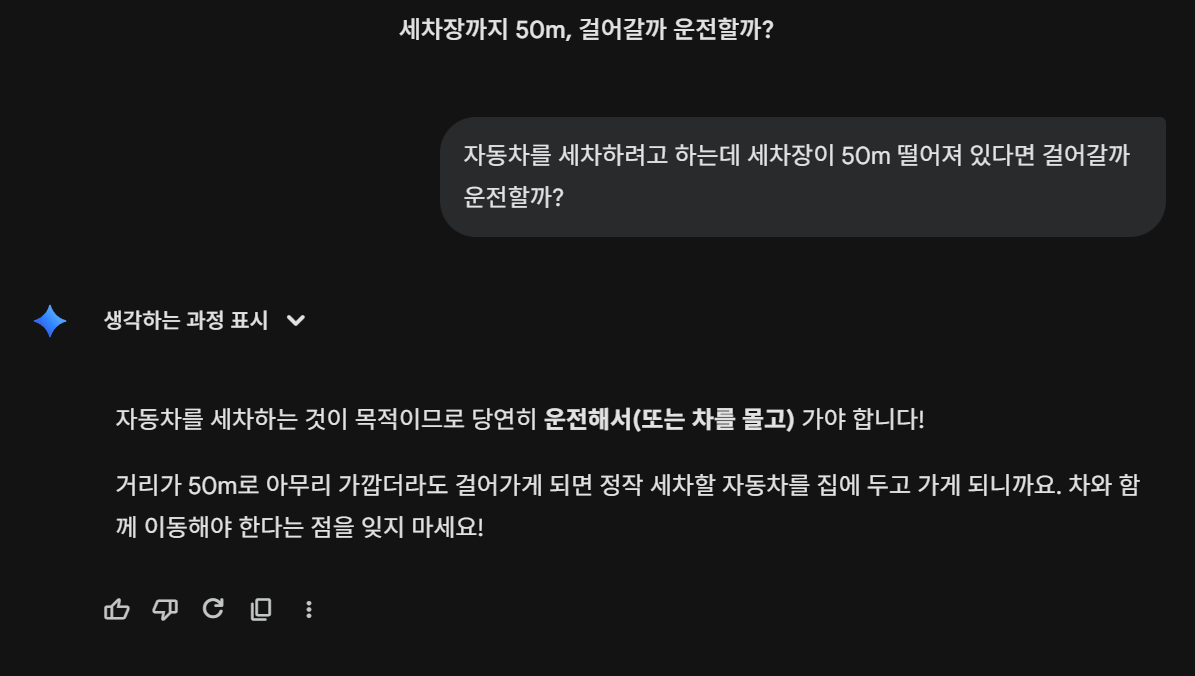This screenshot has width=1195, height=676.
Task: Click the thumbs up good response icon
Action: 117,609
